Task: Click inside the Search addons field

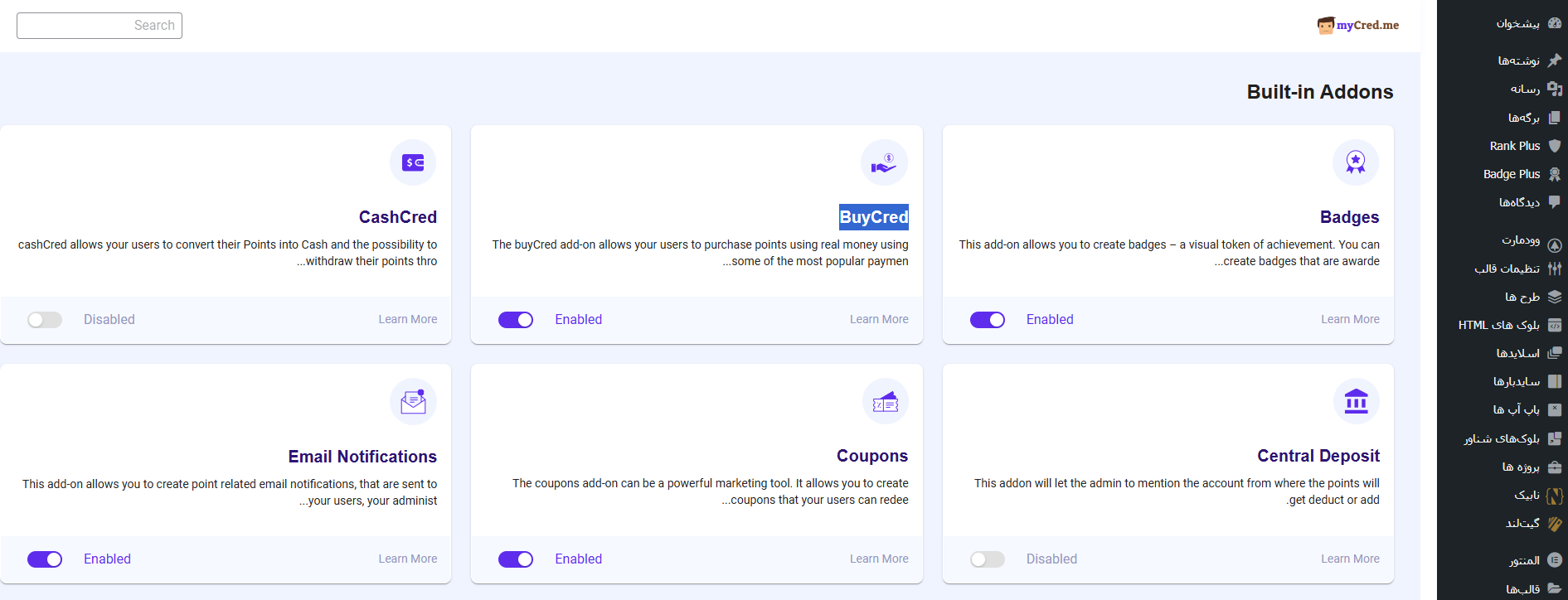Action: click(x=100, y=26)
